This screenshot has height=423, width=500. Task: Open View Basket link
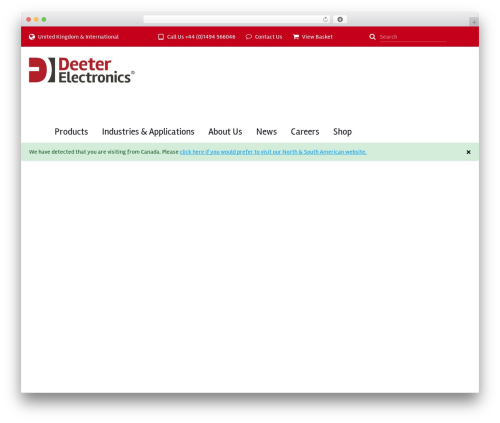(317, 37)
